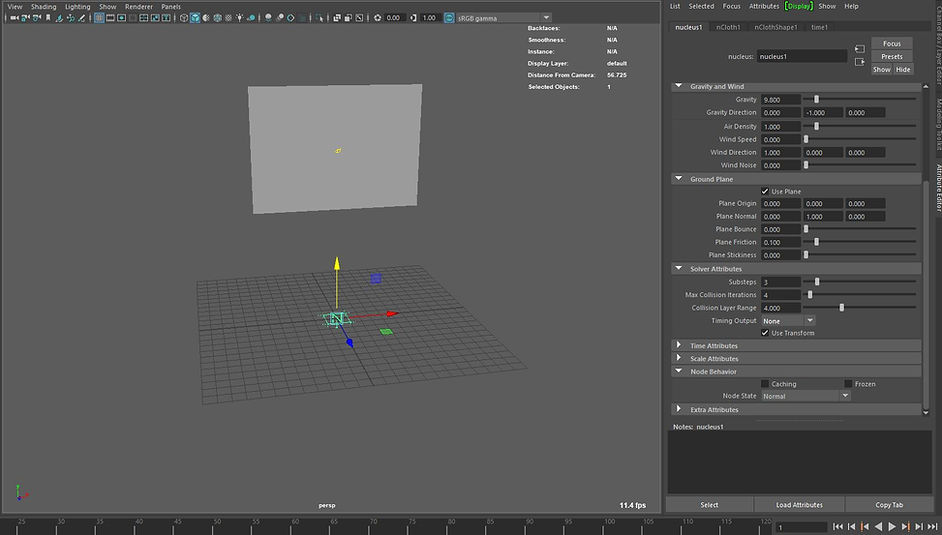Click the Copy Tab button
This screenshot has height=535, width=942.
tap(889, 505)
